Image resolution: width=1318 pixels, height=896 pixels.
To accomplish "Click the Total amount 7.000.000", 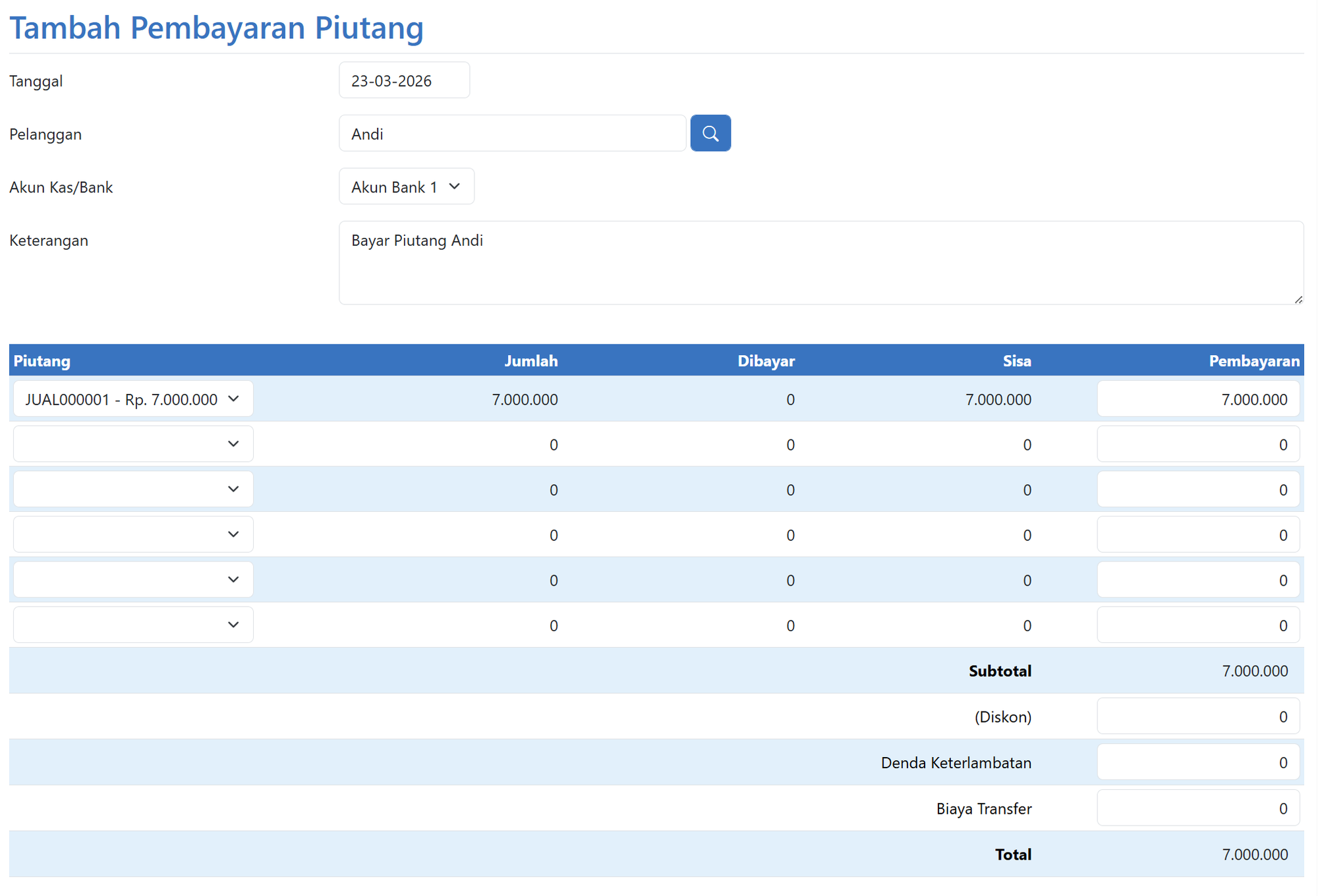I will tap(1255, 854).
